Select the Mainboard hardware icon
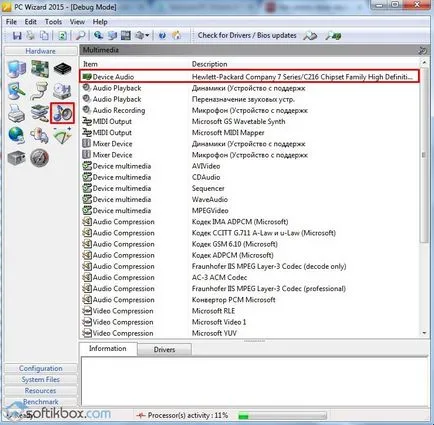The width and height of the screenshot is (434, 425). 40,68
